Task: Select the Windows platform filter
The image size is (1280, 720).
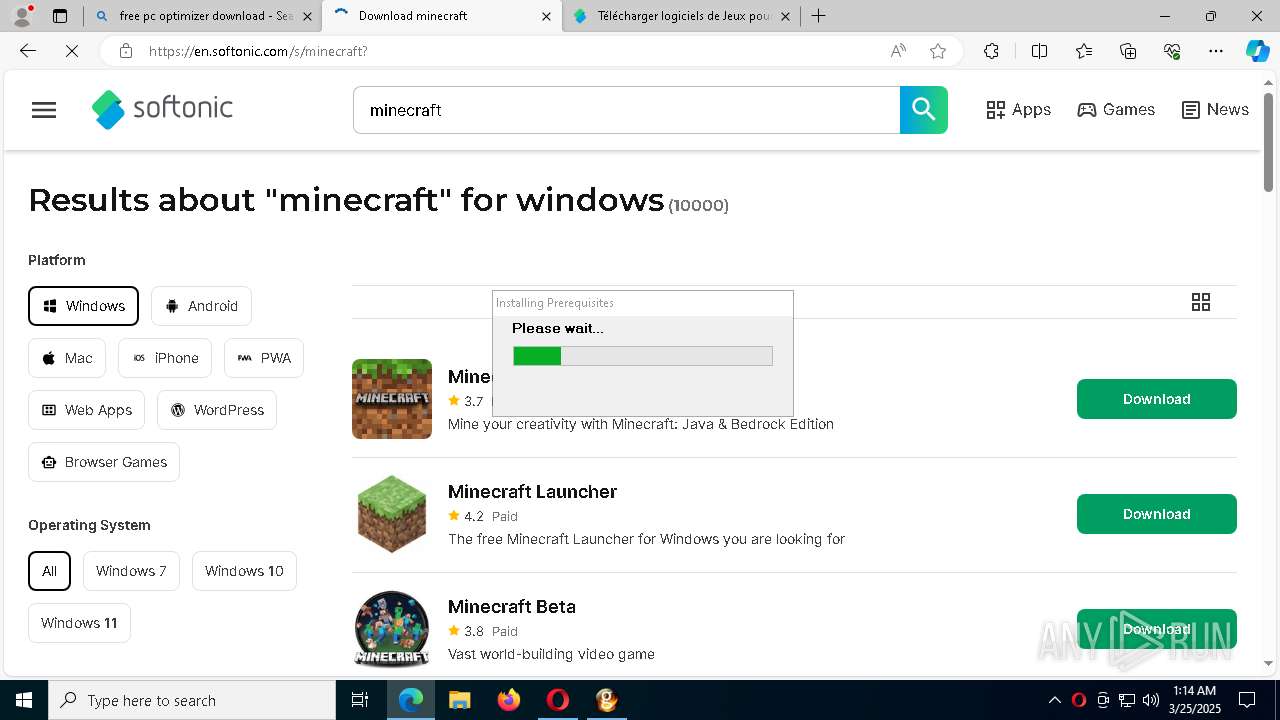Action: pyautogui.click(x=83, y=306)
